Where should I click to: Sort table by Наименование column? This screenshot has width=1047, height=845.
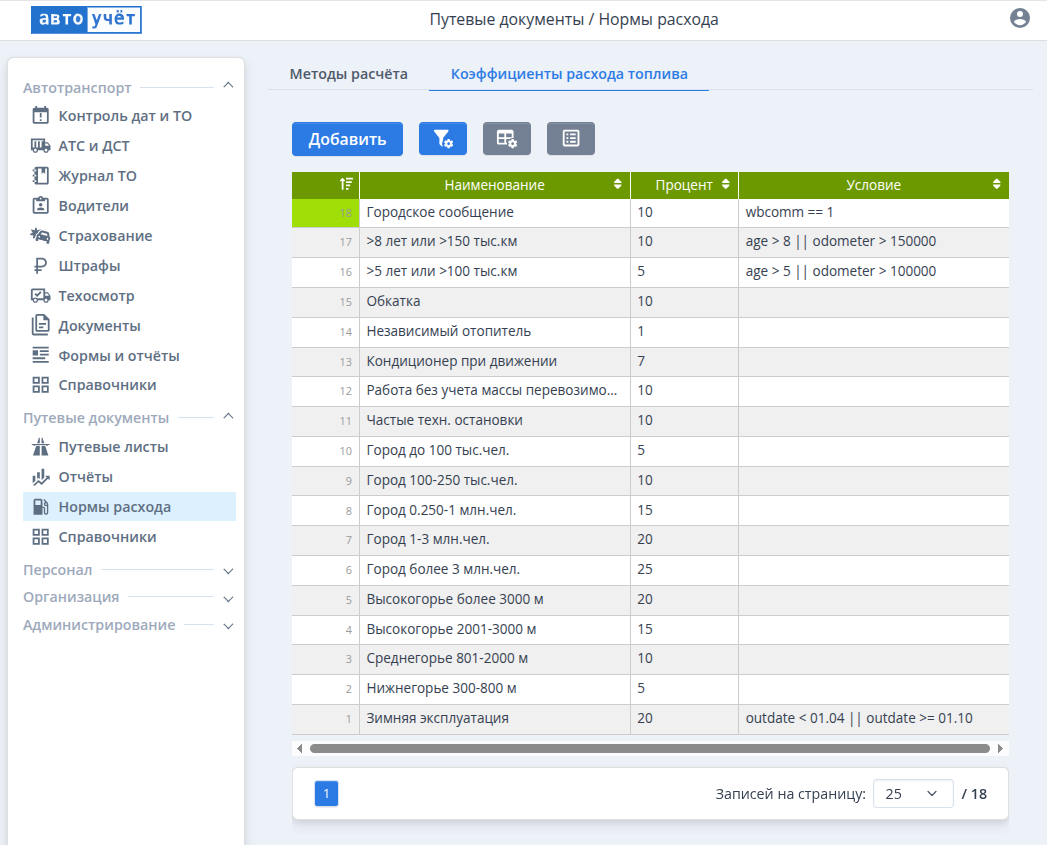coord(495,185)
